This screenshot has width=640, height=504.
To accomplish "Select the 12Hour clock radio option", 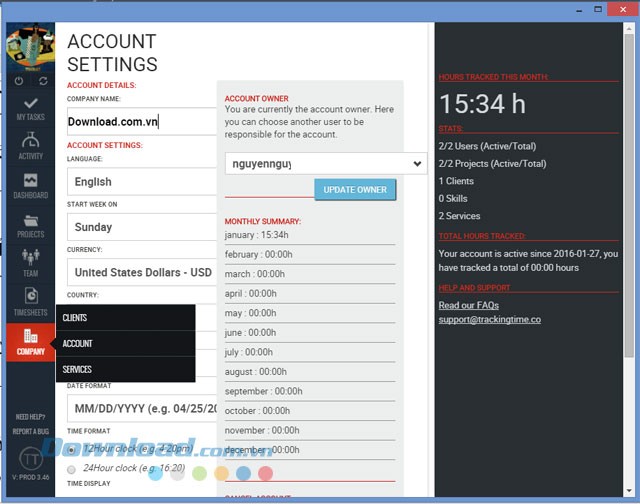I will click(71, 449).
